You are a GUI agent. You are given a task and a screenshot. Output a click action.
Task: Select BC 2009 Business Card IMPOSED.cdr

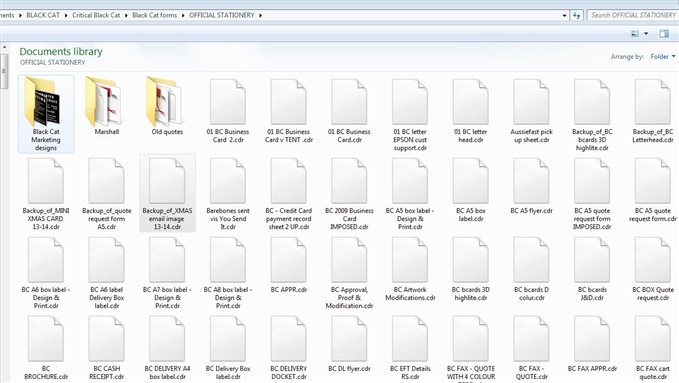(349, 194)
